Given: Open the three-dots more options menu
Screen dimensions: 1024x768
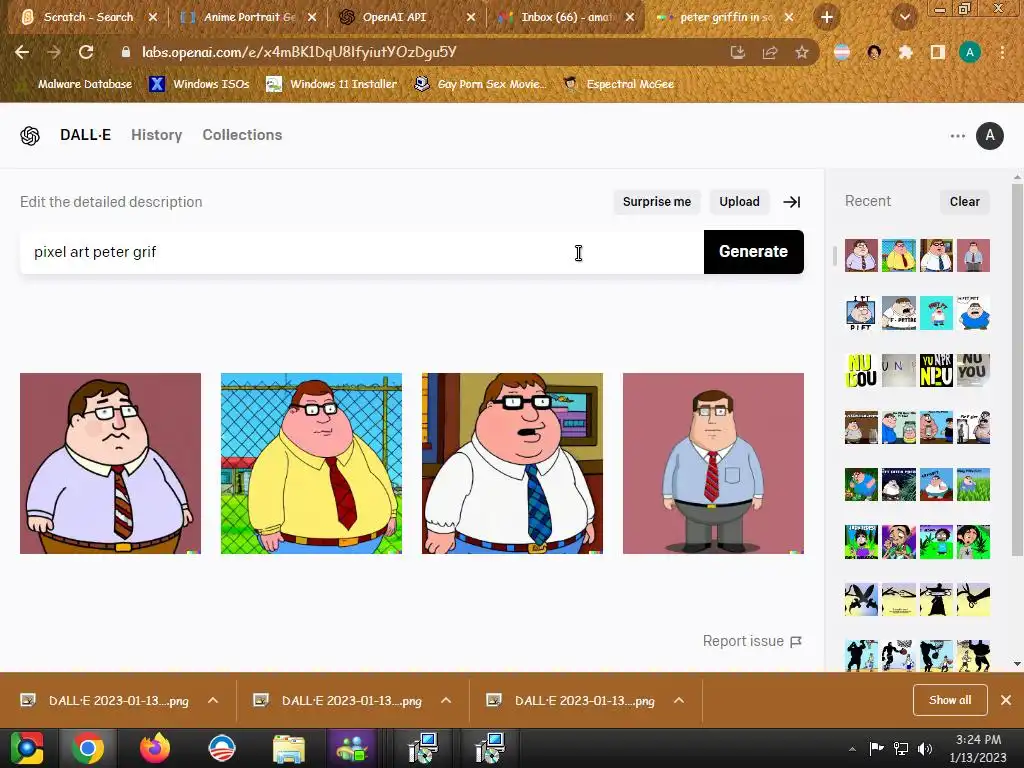Looking at the screenshot, I should [957, 136].
